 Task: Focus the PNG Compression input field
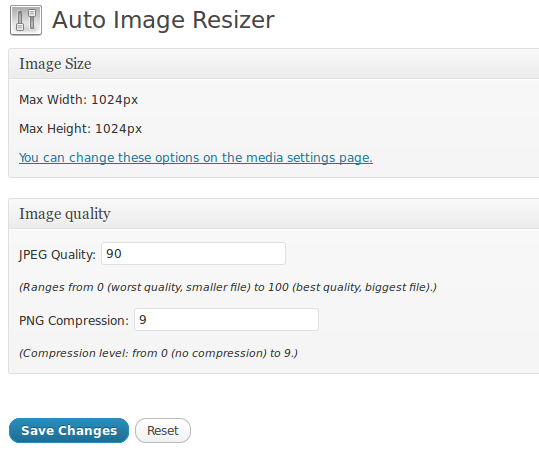point(226,320)
